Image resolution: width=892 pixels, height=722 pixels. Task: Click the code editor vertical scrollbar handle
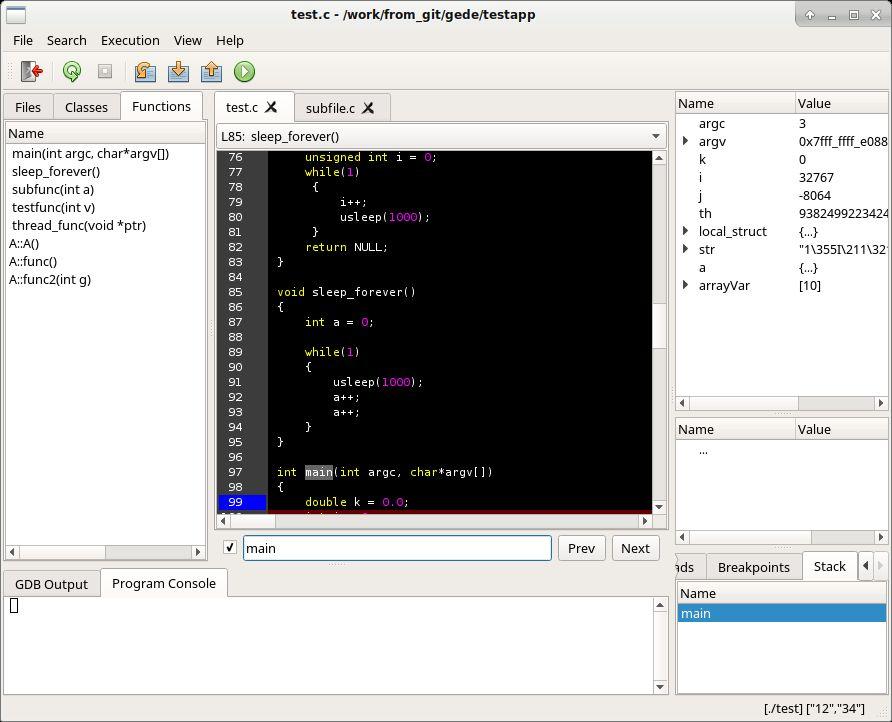pyautogui.click(x=659, y=325)
